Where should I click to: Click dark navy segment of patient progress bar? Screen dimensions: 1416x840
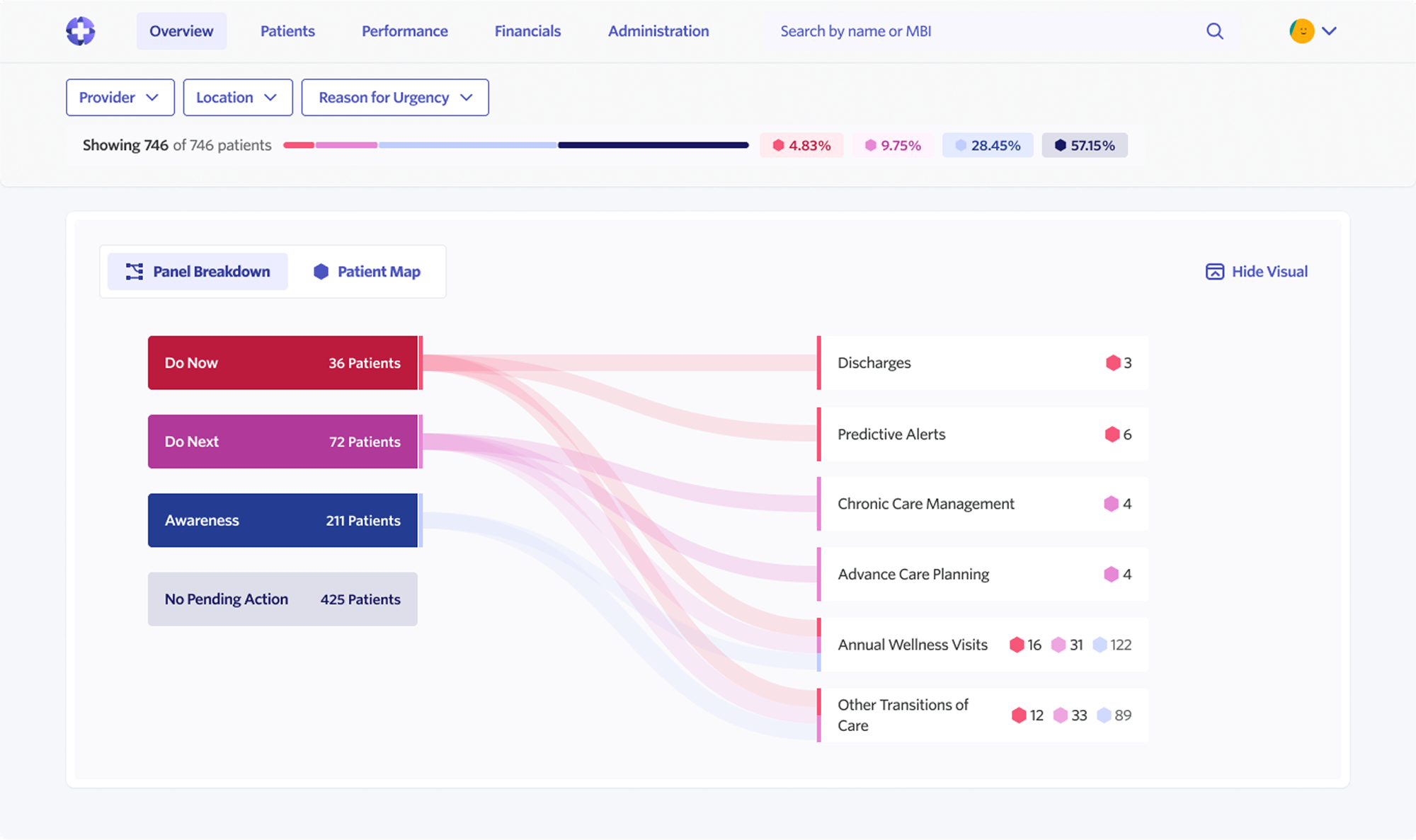pos(653,145)
